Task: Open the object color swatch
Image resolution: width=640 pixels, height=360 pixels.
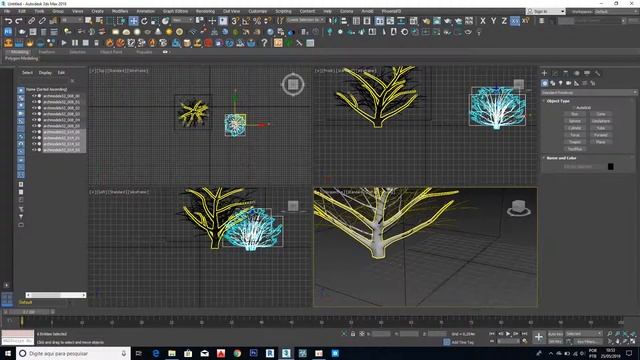Action: (611, 166)
